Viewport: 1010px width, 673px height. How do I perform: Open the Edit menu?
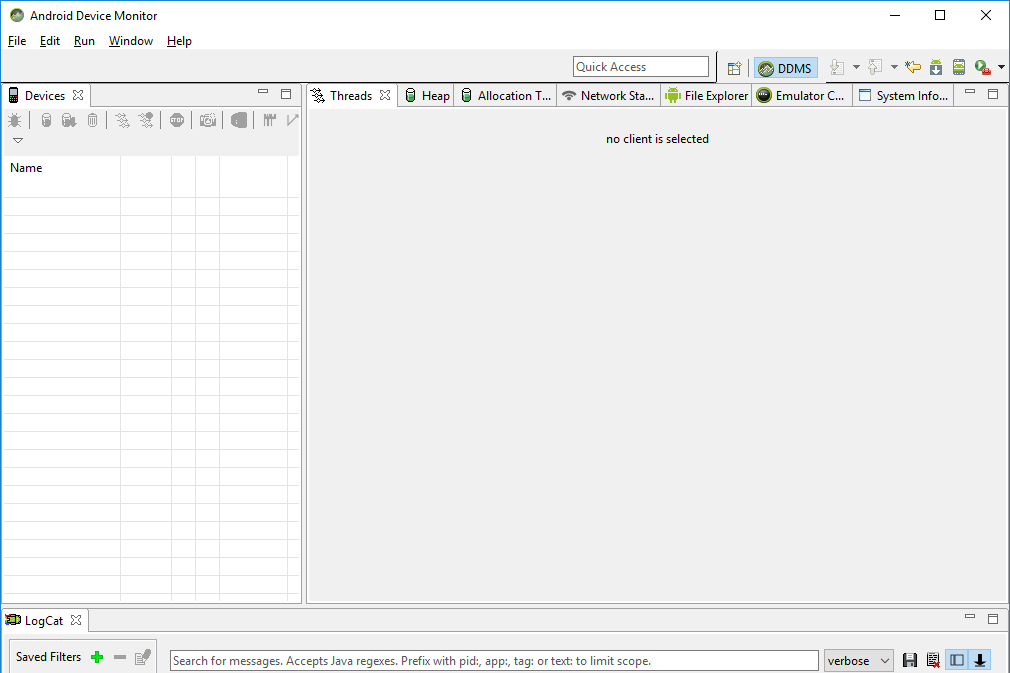pos(50,41)
